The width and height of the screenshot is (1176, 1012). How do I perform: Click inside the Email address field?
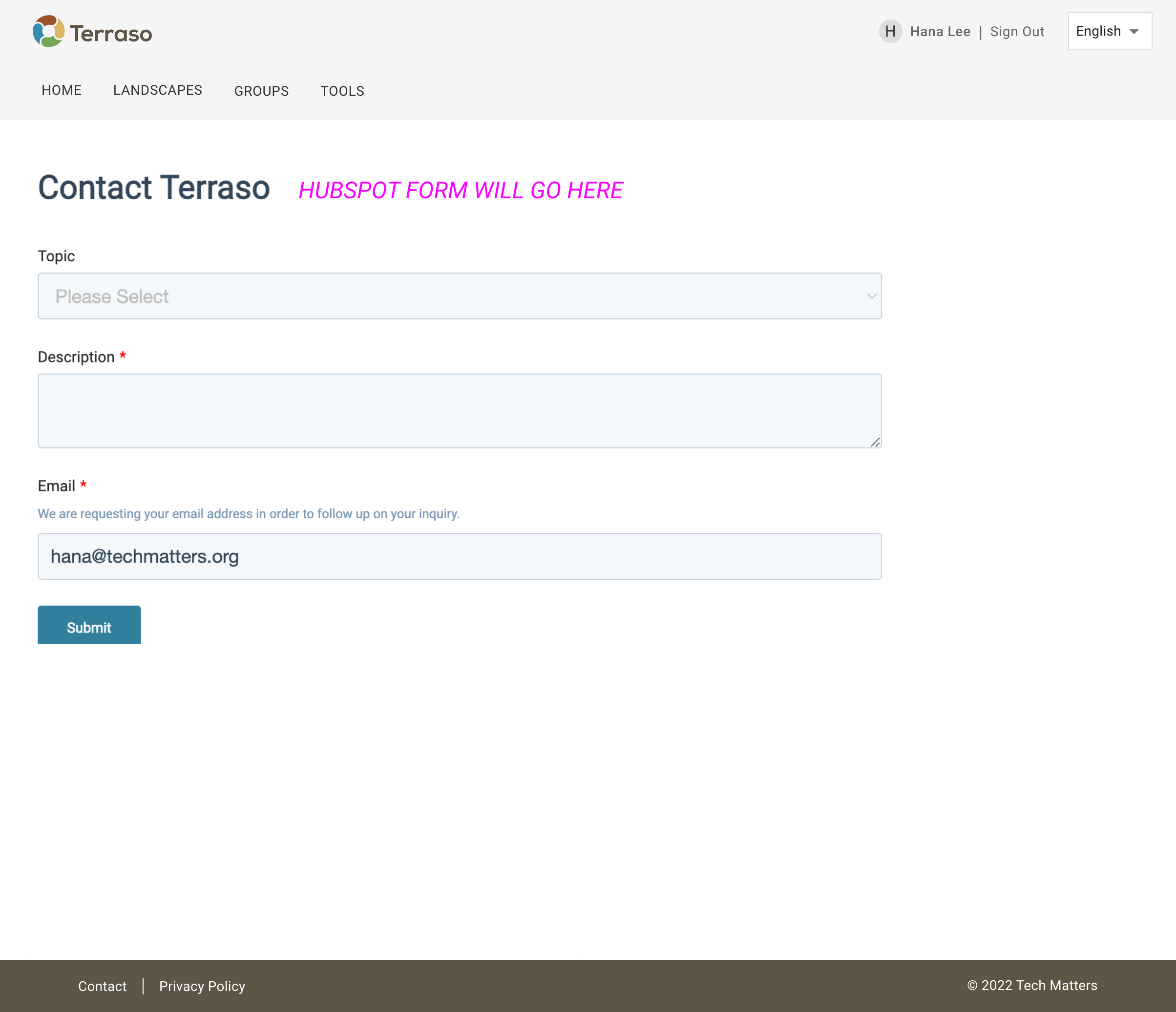459,556
